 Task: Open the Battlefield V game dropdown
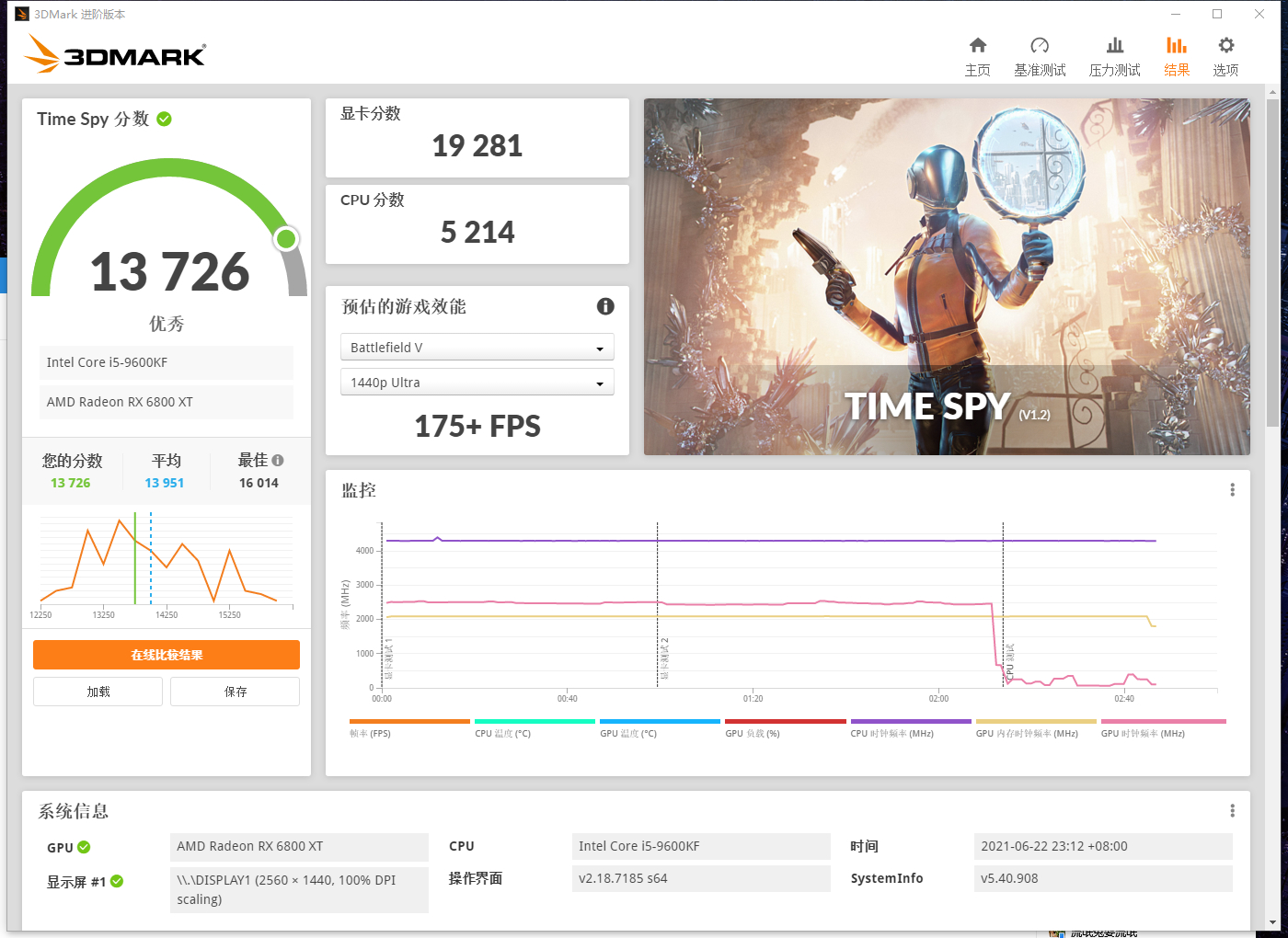pos(477,348)
